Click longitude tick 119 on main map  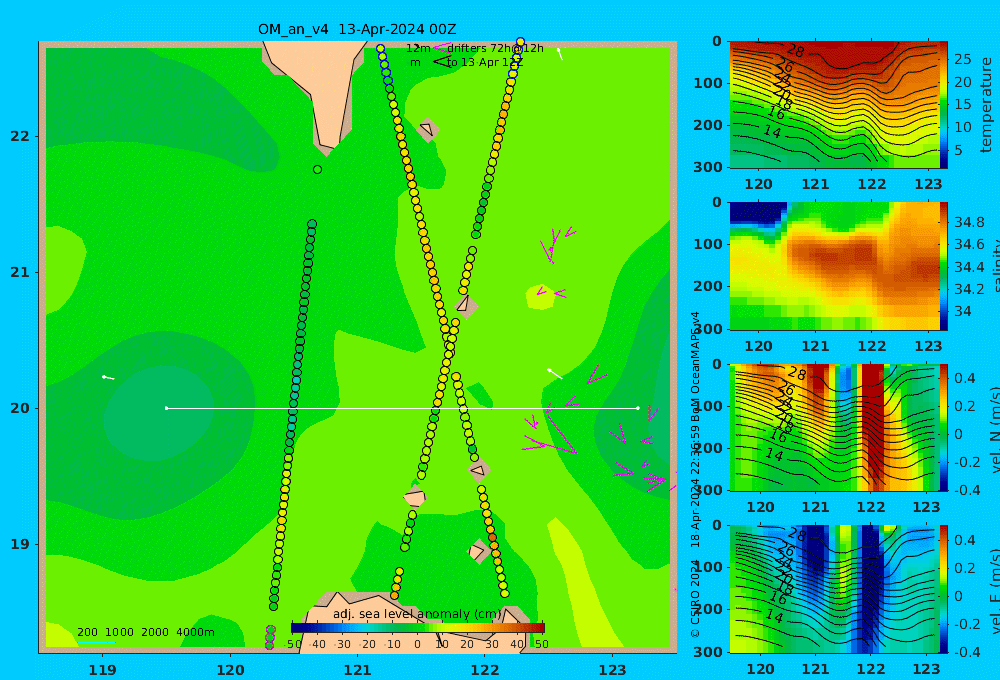click(103, 670)
